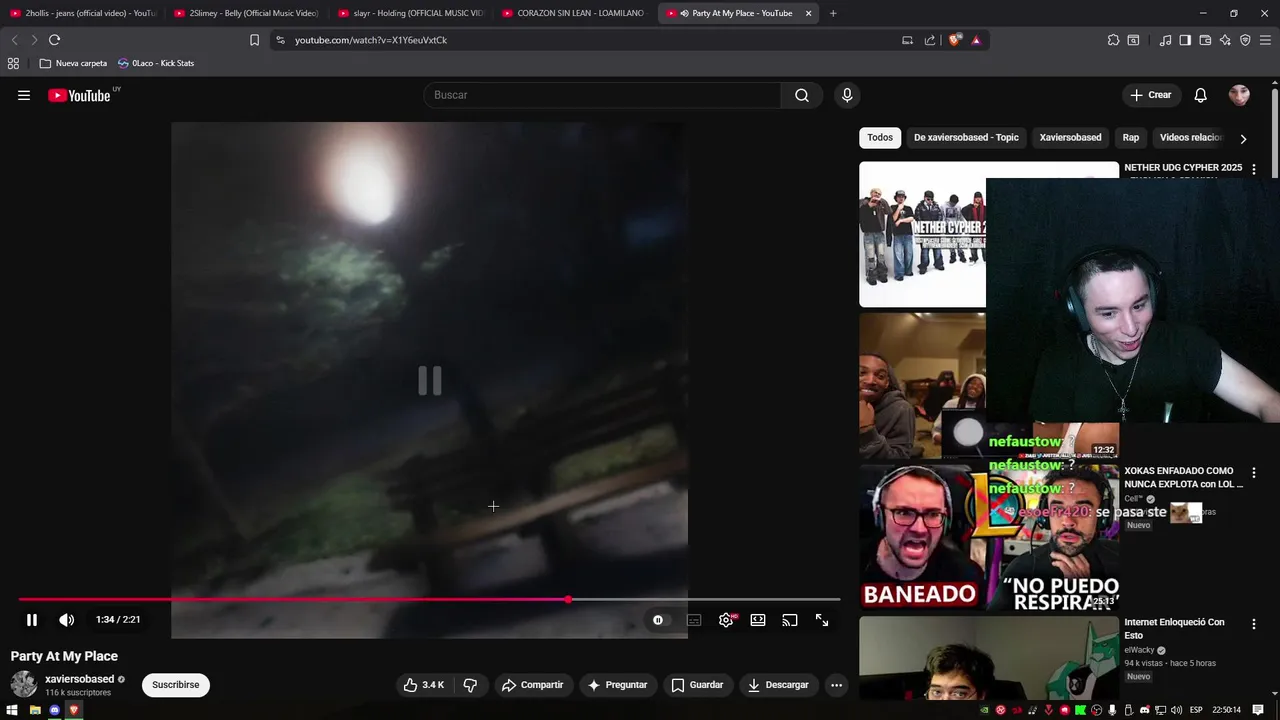Like the video with 3.4 K likes
The width and height of the screenshot is (1280, 720).
pos(423,685)
